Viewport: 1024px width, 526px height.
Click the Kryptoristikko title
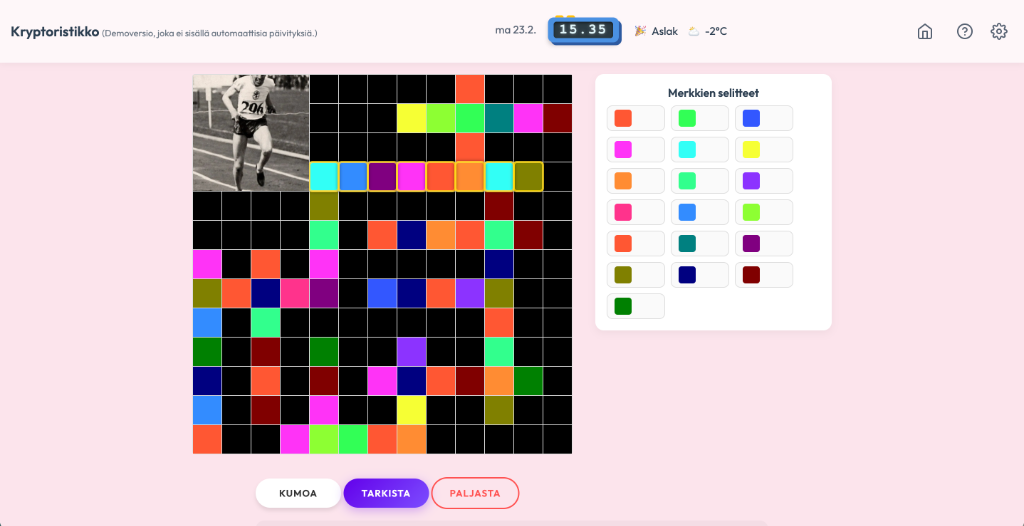click(54, 31)
